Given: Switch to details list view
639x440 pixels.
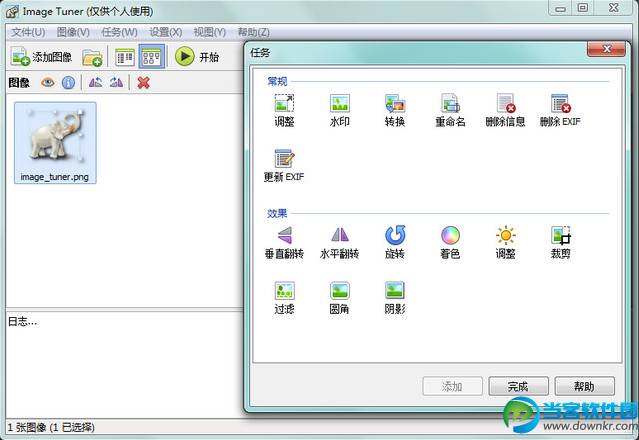Looking at the screenshot, I should [125, 57].
